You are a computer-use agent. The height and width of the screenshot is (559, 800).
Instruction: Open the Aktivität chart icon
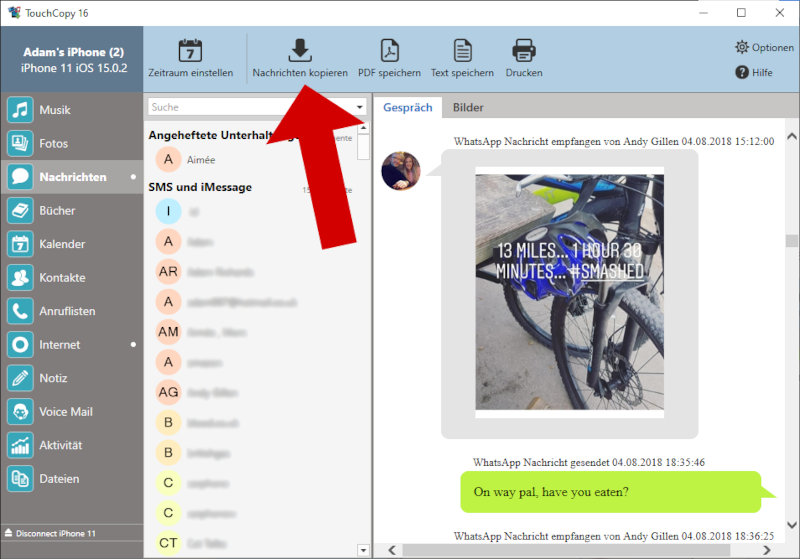click(x=20, y=445)
